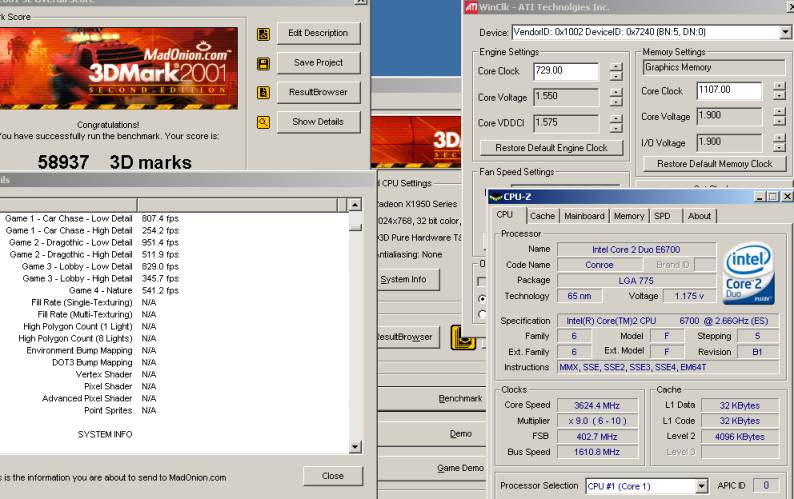Decrease the engine Core Clock with the down arrow
The height and width of the screenshot is (499, 794).
[616, 76]
